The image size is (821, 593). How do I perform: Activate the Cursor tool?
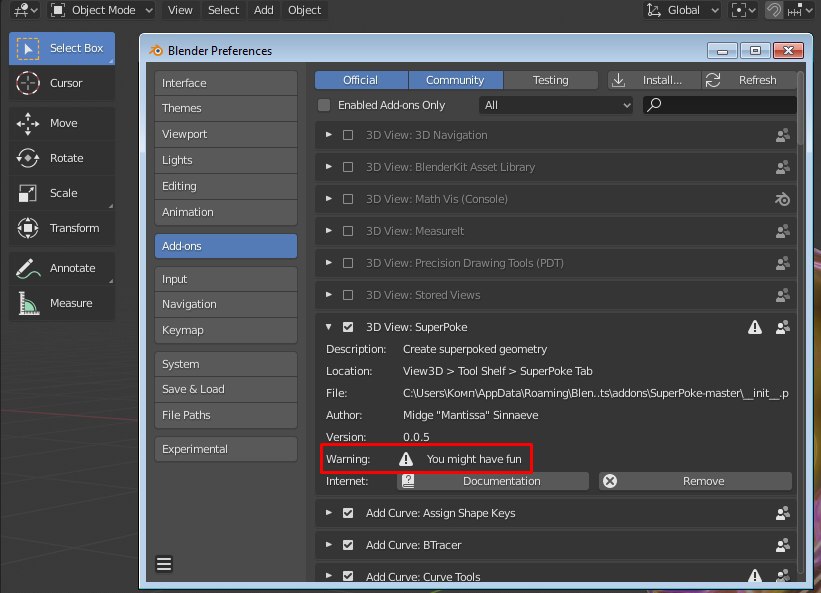pos(62,83)
